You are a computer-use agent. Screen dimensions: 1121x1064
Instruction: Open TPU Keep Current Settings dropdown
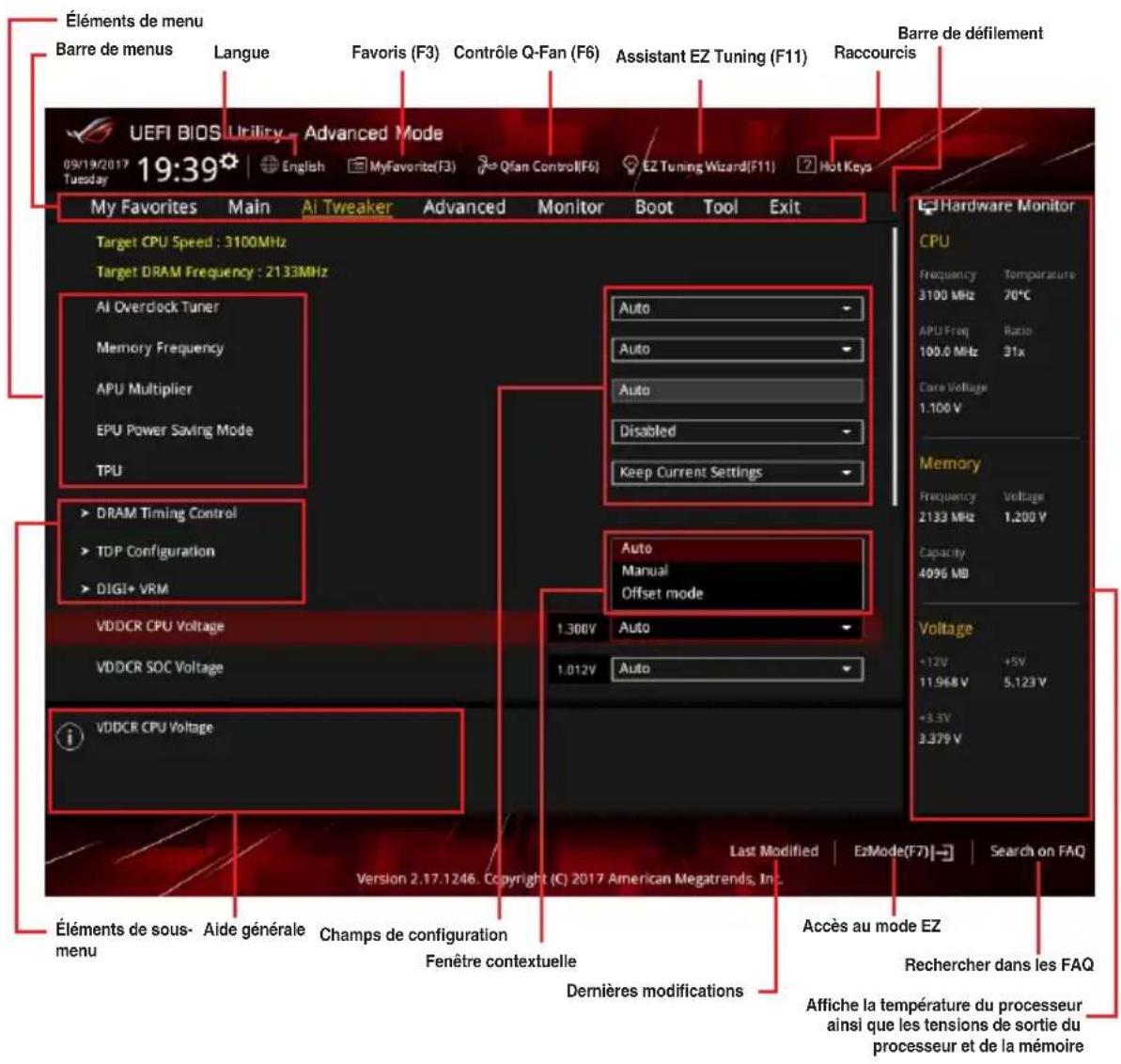click(737, 473)
